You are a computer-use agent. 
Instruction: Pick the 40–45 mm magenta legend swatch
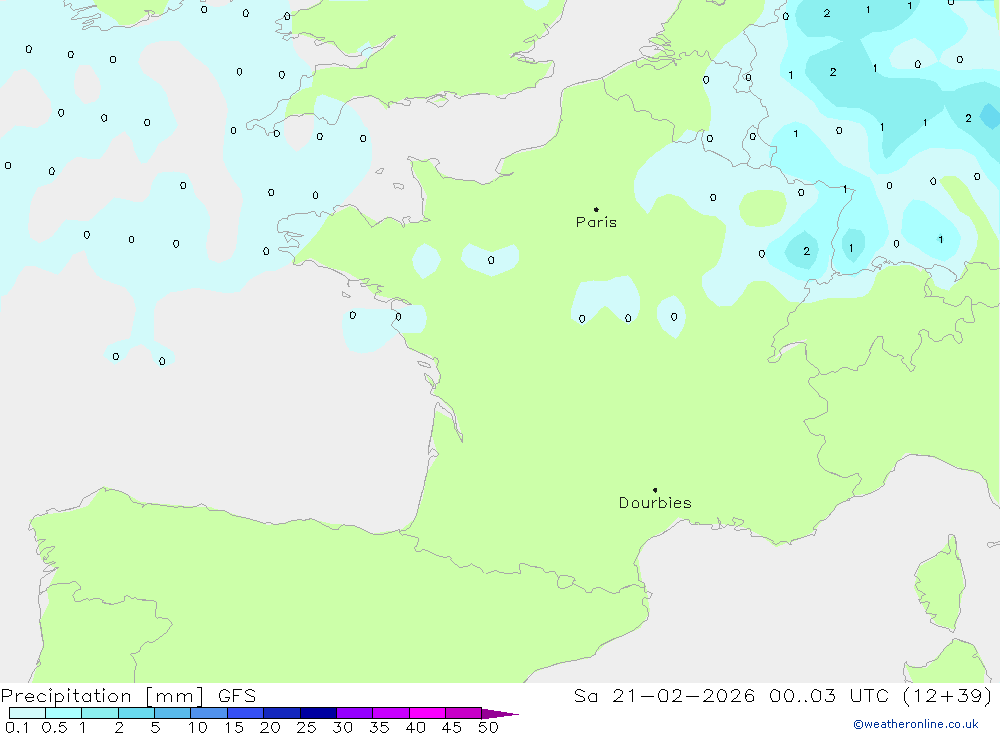click(x=427, y=713)
